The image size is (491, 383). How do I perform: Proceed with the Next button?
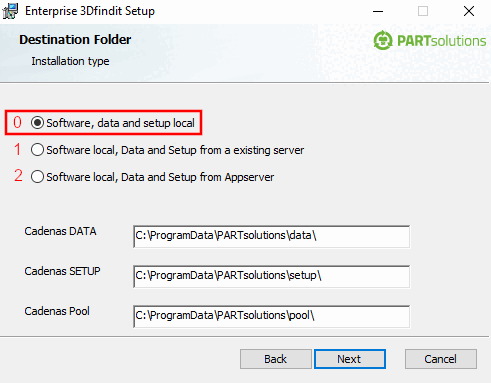point(350,359)
